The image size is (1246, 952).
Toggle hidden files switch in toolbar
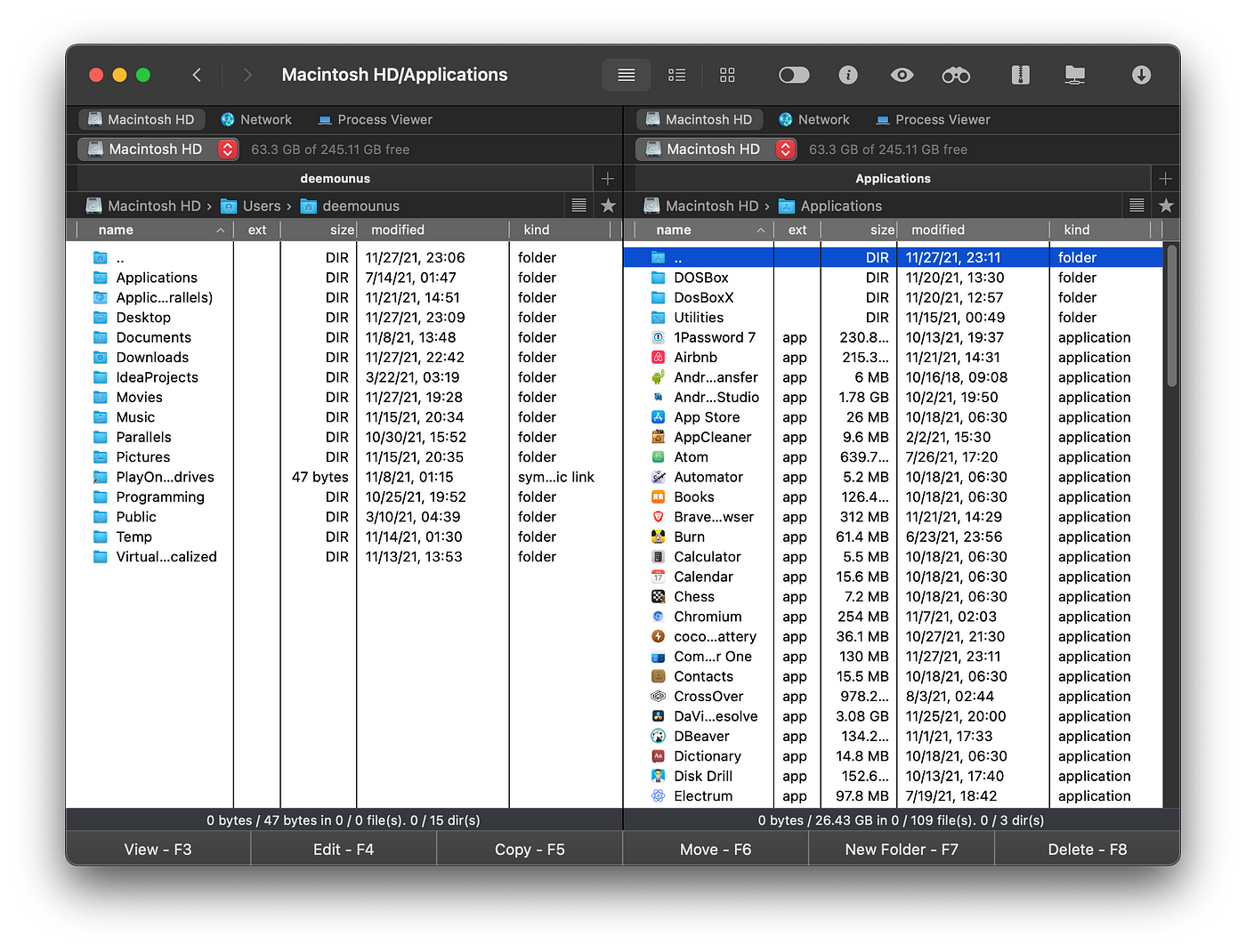794,76
